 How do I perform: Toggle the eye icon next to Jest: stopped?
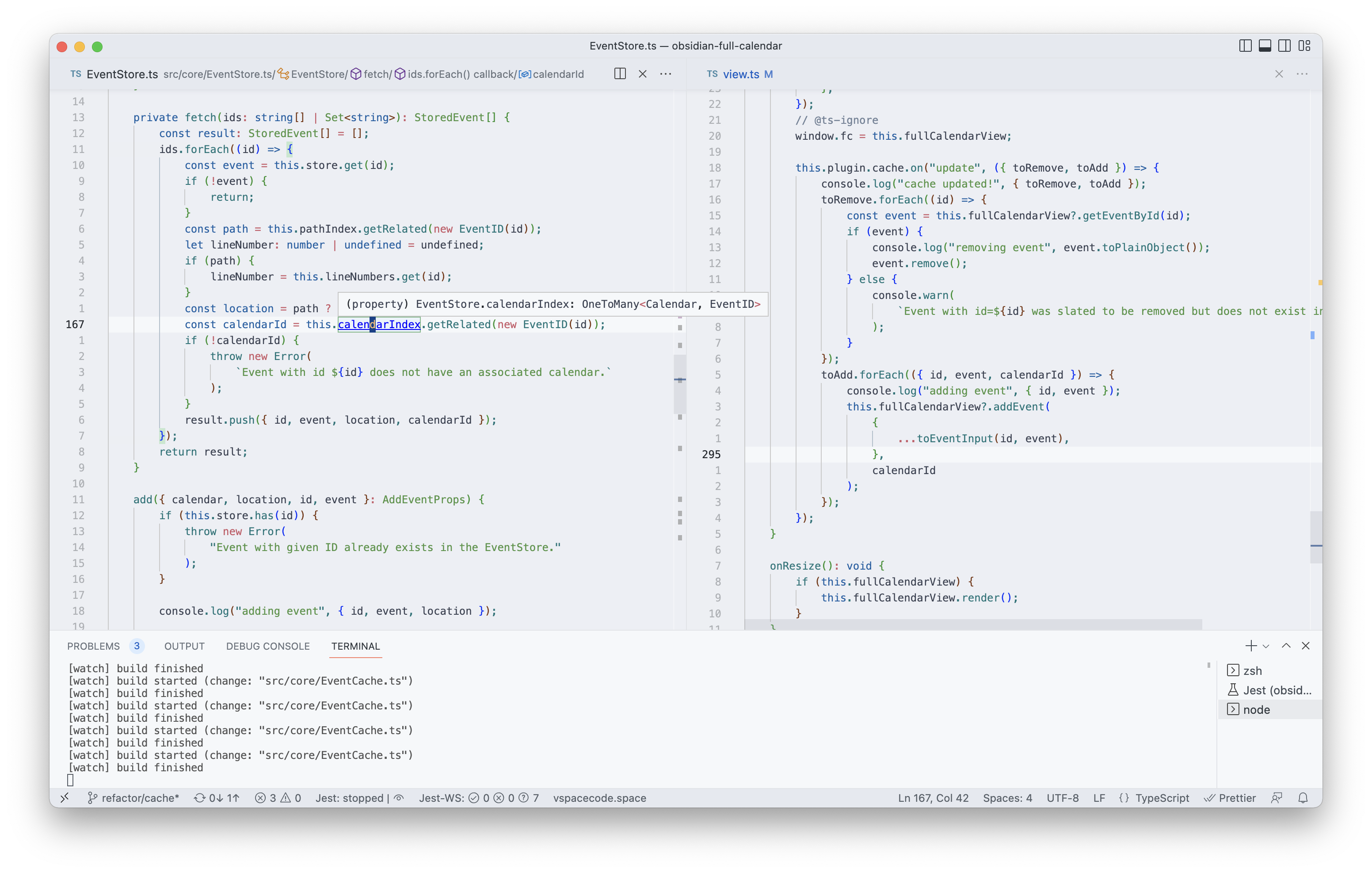[399, 798]
